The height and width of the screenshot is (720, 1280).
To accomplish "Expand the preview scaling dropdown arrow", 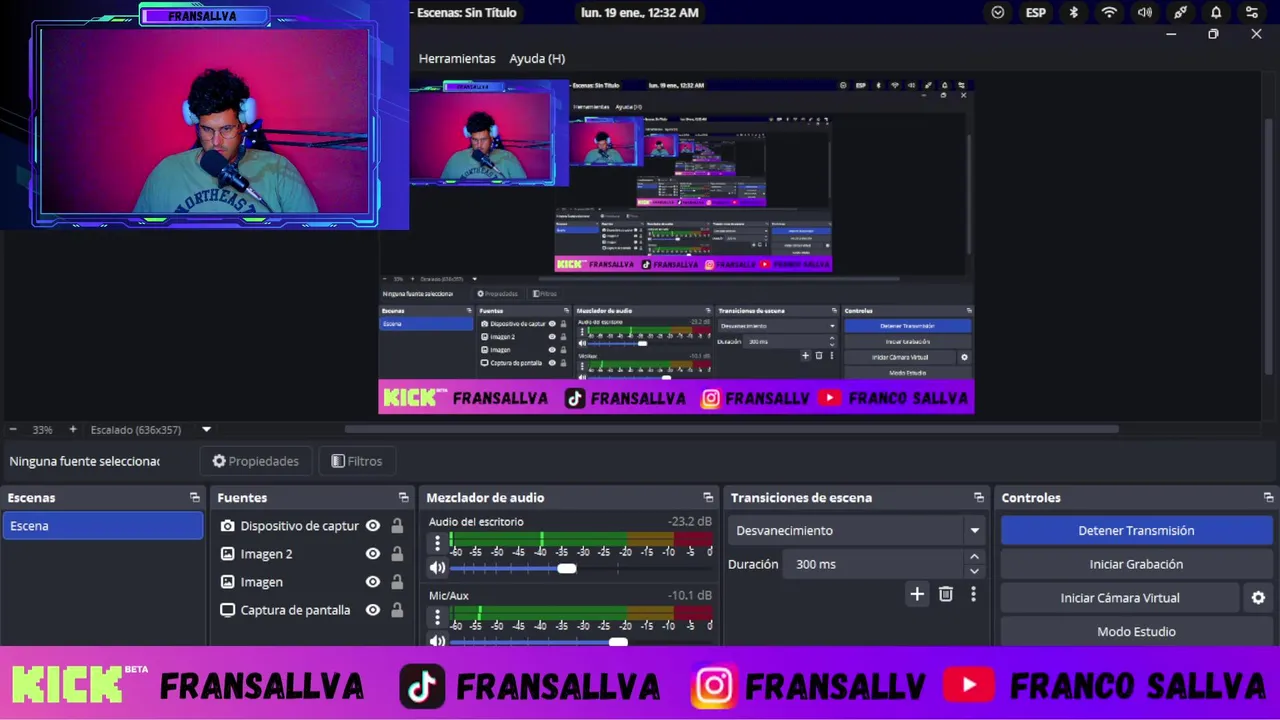I will 206,430.
